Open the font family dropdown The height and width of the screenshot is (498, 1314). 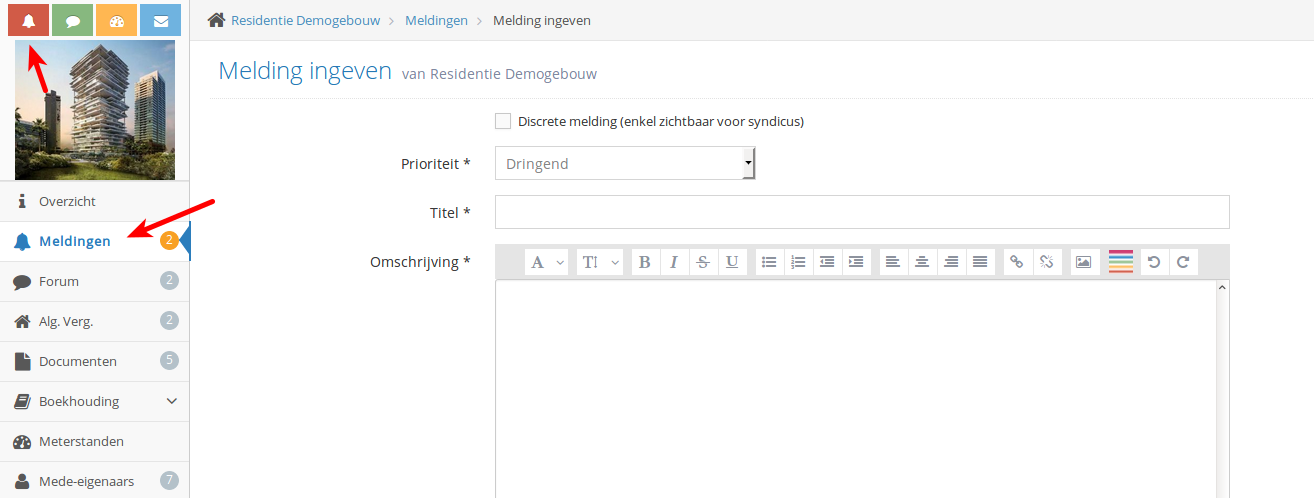[548, 262]
